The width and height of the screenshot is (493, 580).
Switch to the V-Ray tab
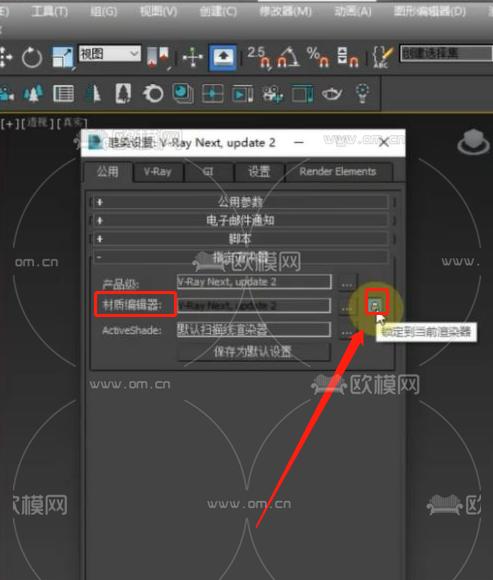(158, 172)
